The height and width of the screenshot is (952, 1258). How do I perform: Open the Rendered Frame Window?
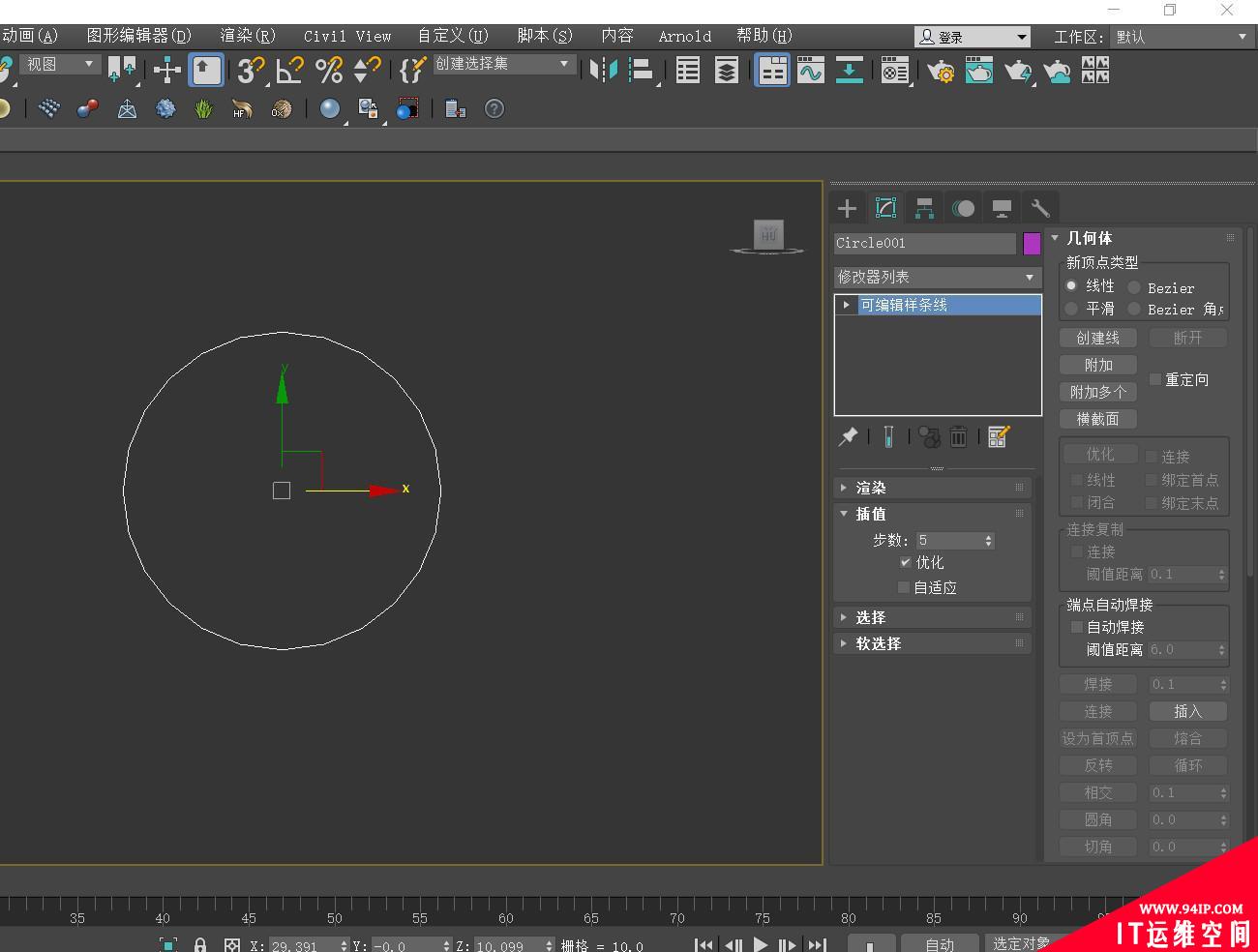[x=978, y=70]
